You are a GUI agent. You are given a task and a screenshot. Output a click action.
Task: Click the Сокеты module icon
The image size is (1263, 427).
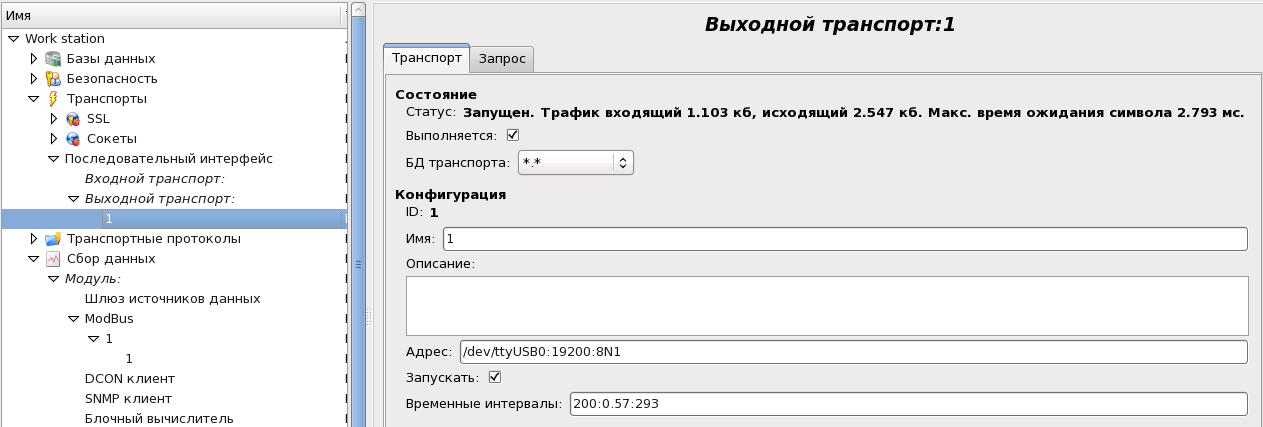(x=73, y=139)
